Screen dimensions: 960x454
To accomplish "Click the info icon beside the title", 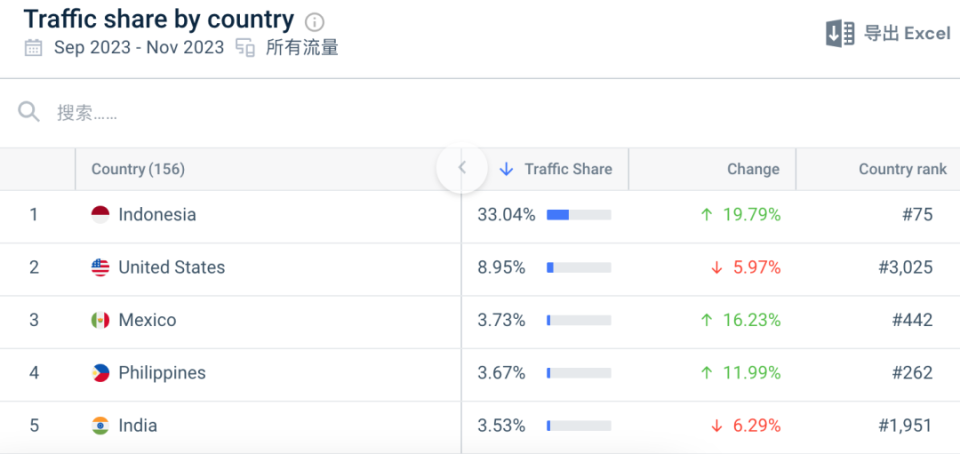I will 315,22.
